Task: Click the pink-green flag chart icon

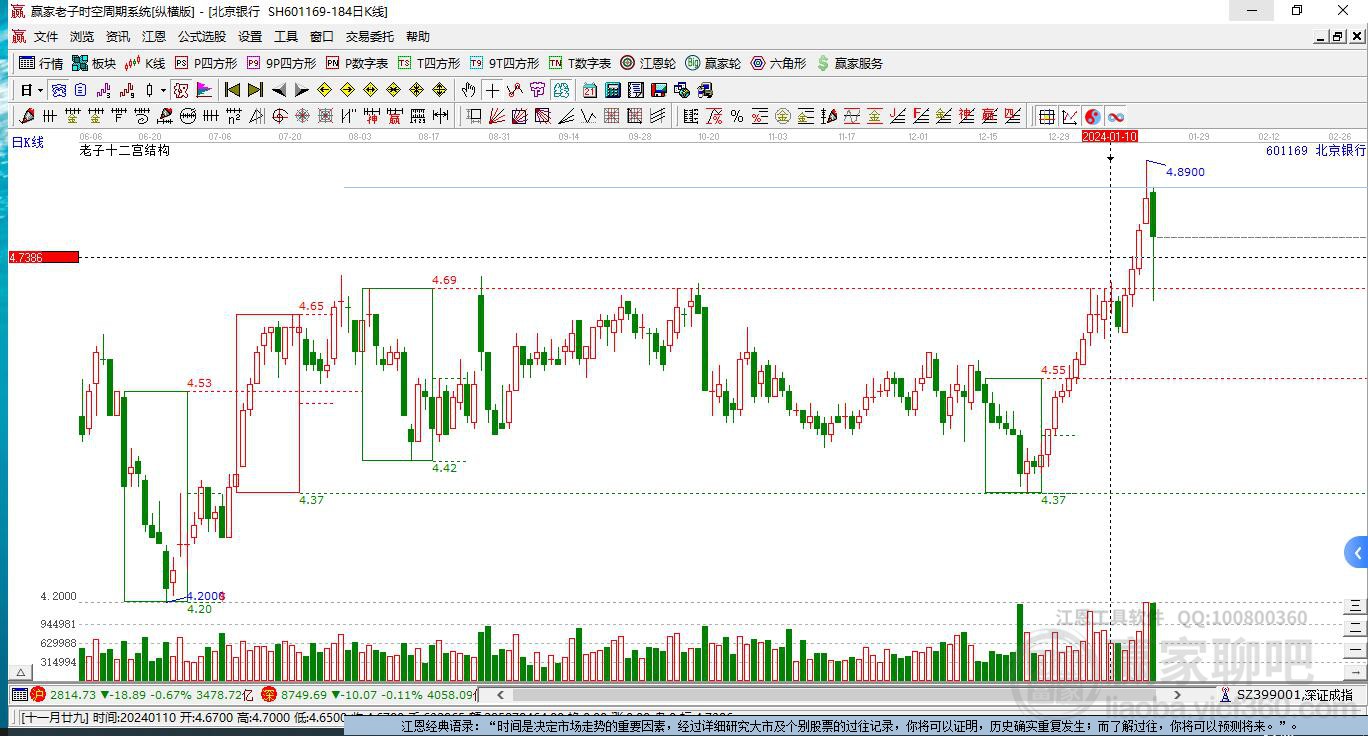Action: click(204, 90)
